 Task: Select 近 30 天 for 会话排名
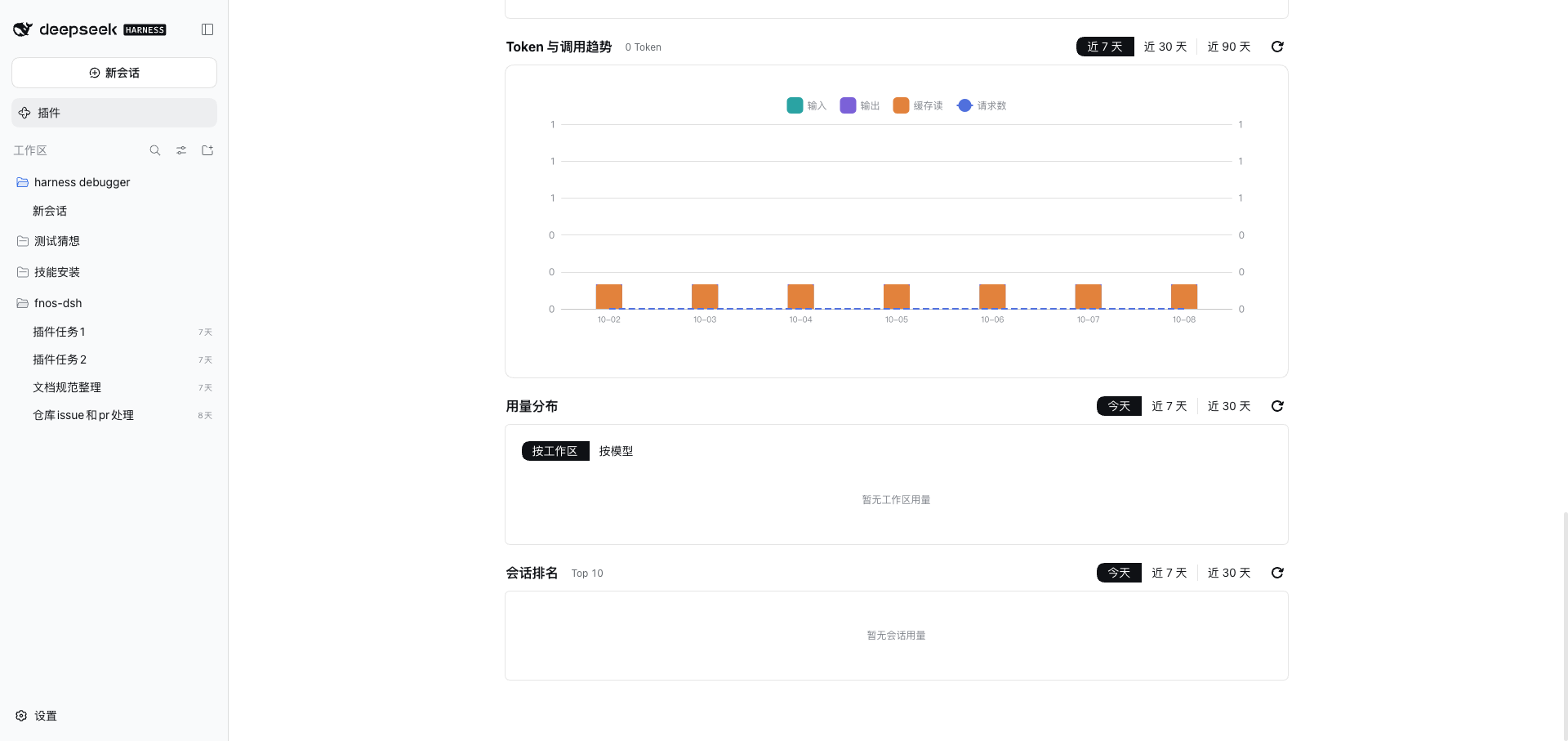(1229, 573)
